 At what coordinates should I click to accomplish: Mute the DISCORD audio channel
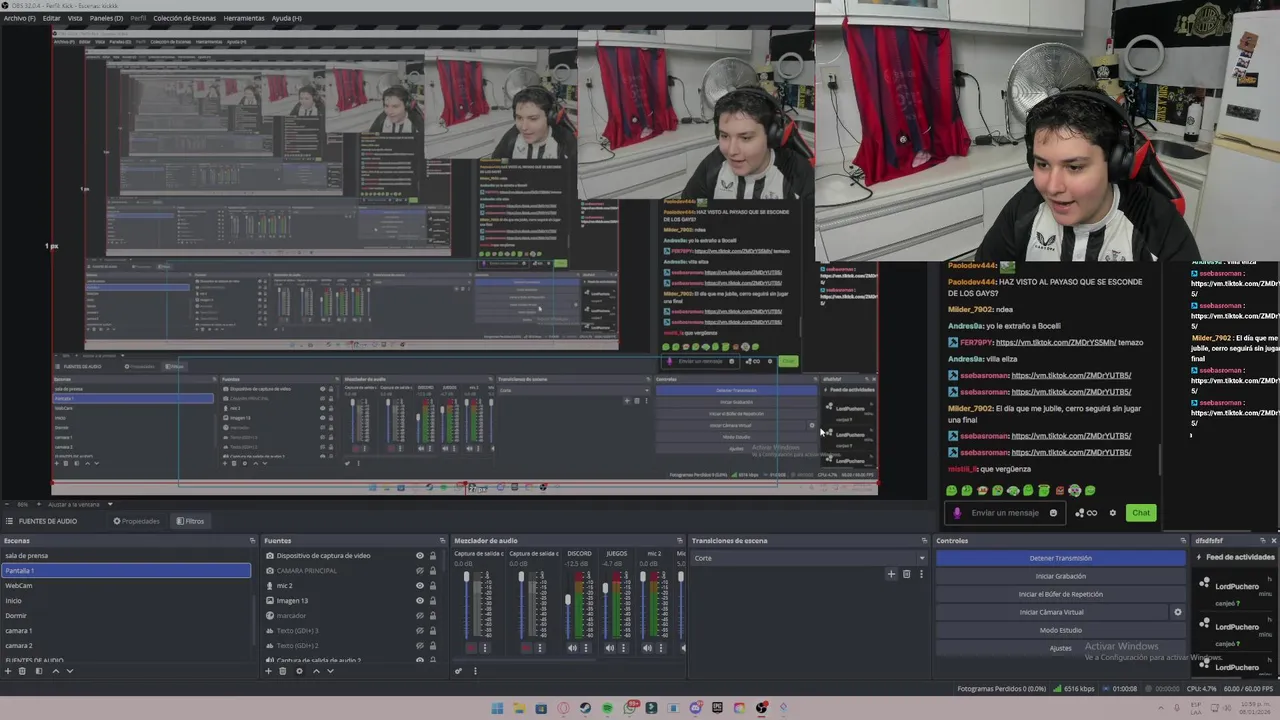(x=572, y=648)
